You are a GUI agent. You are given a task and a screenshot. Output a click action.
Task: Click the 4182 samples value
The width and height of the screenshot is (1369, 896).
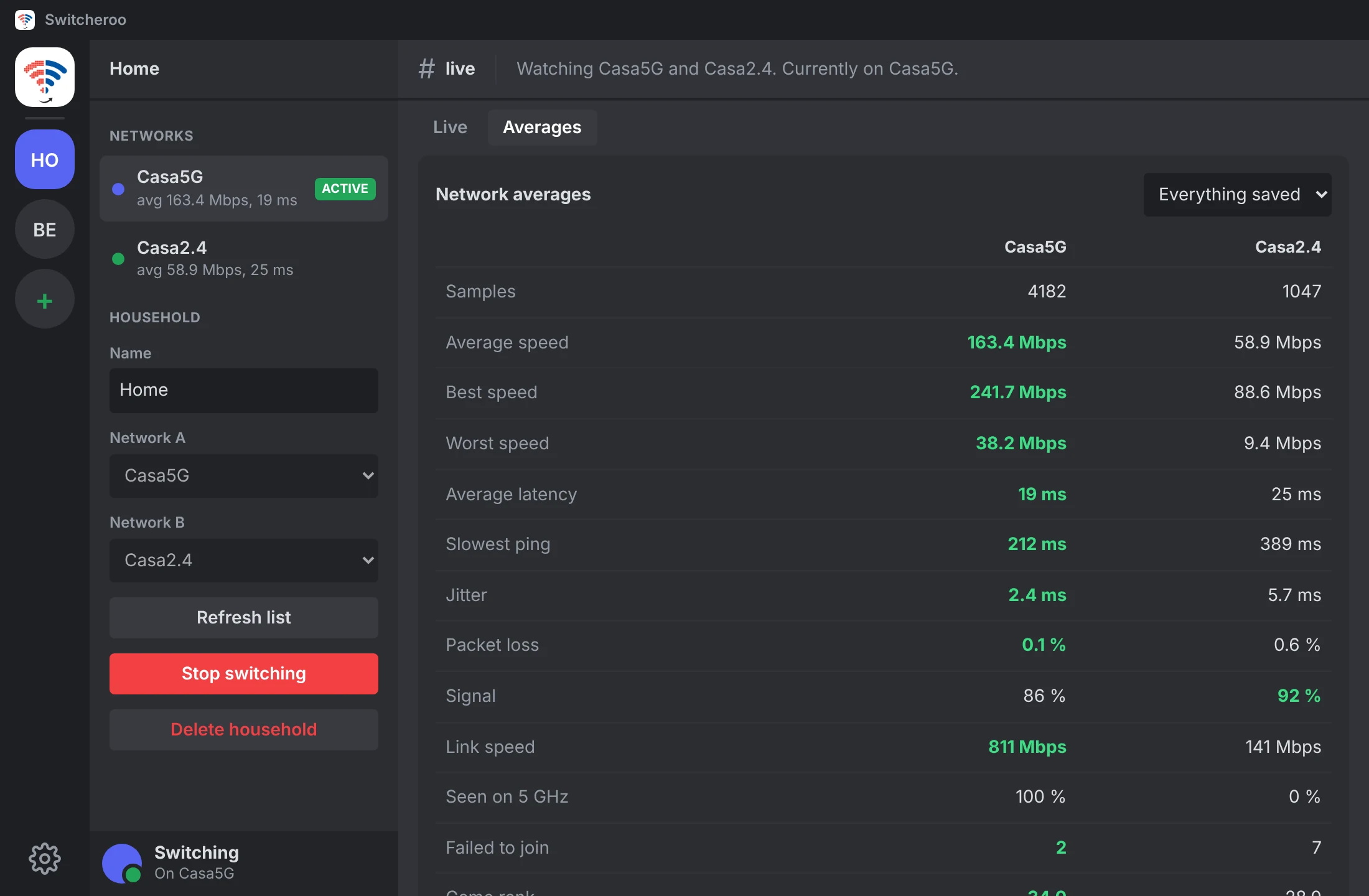pyautogui.click(x=1047, y=291)
